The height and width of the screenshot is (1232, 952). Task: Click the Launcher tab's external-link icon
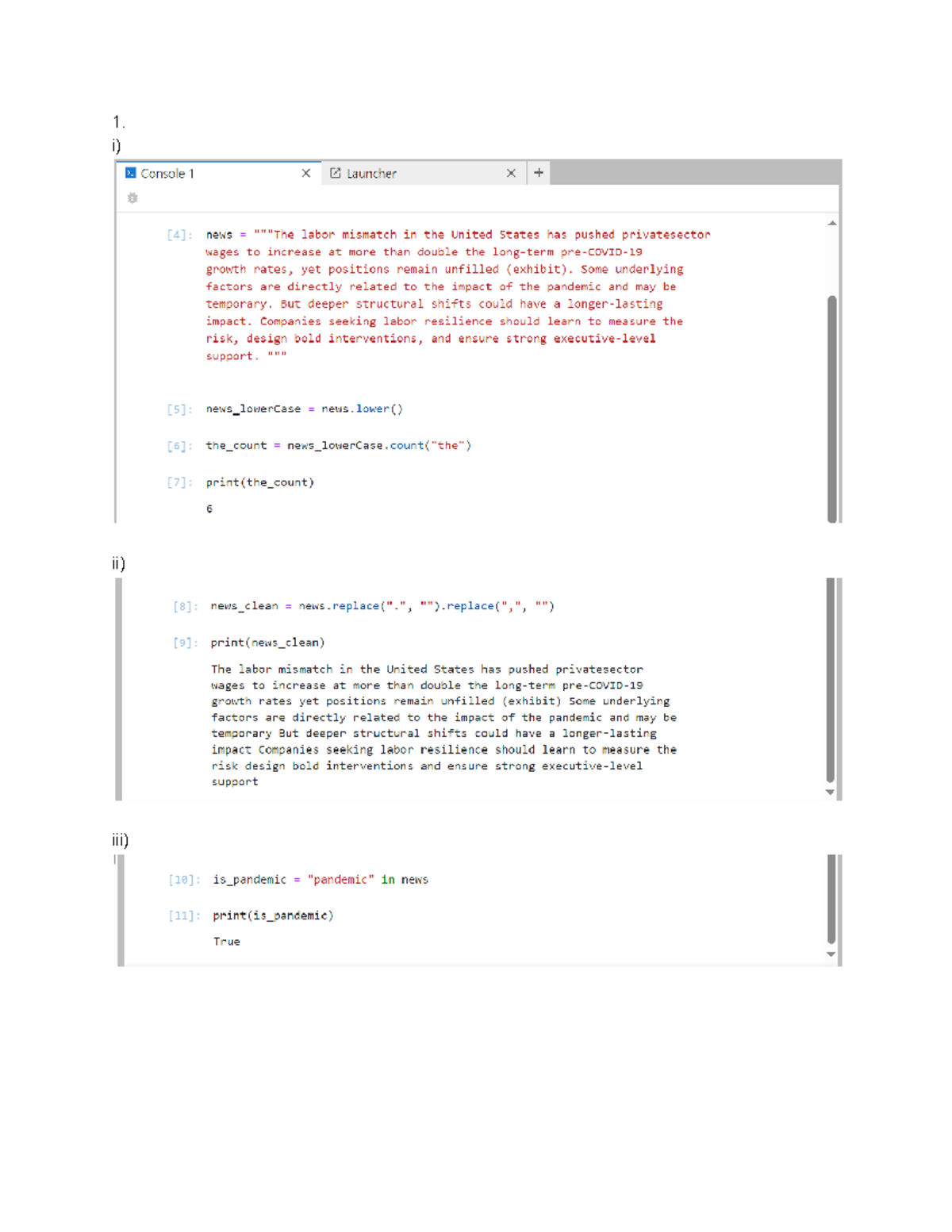pyautogui.click(x=336, y=173)
